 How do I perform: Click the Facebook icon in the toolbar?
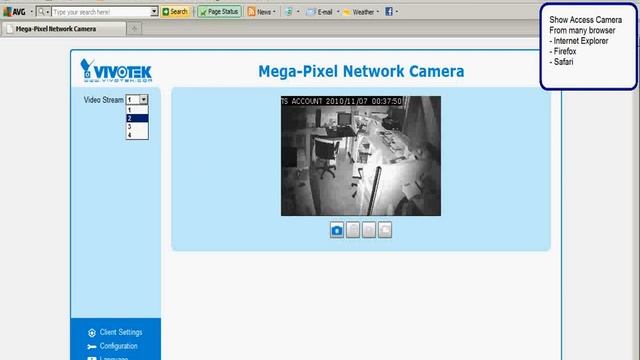click(x=389, y=12)
